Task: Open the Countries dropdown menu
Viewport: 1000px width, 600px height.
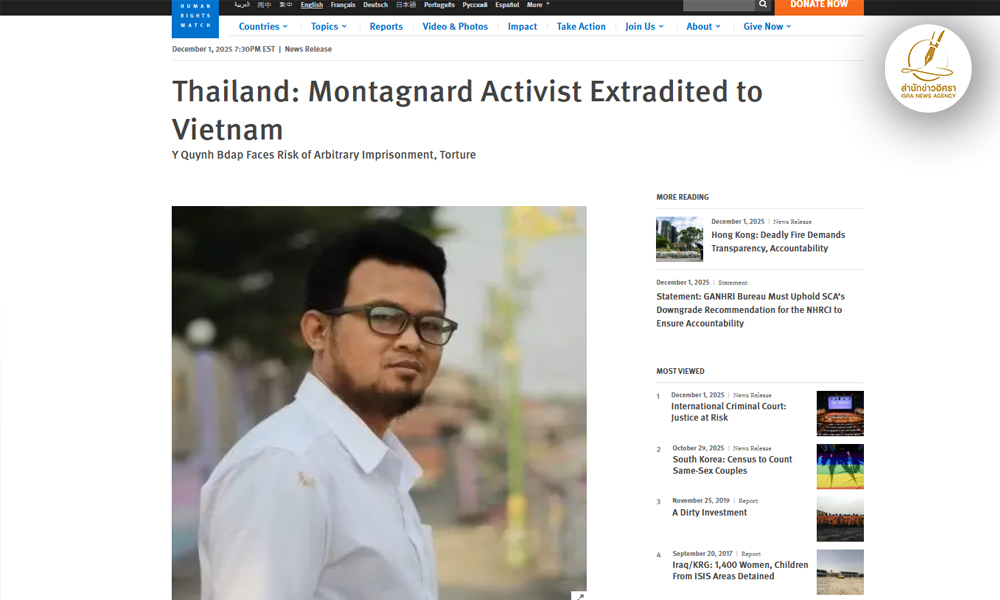Action: (263, 26)
